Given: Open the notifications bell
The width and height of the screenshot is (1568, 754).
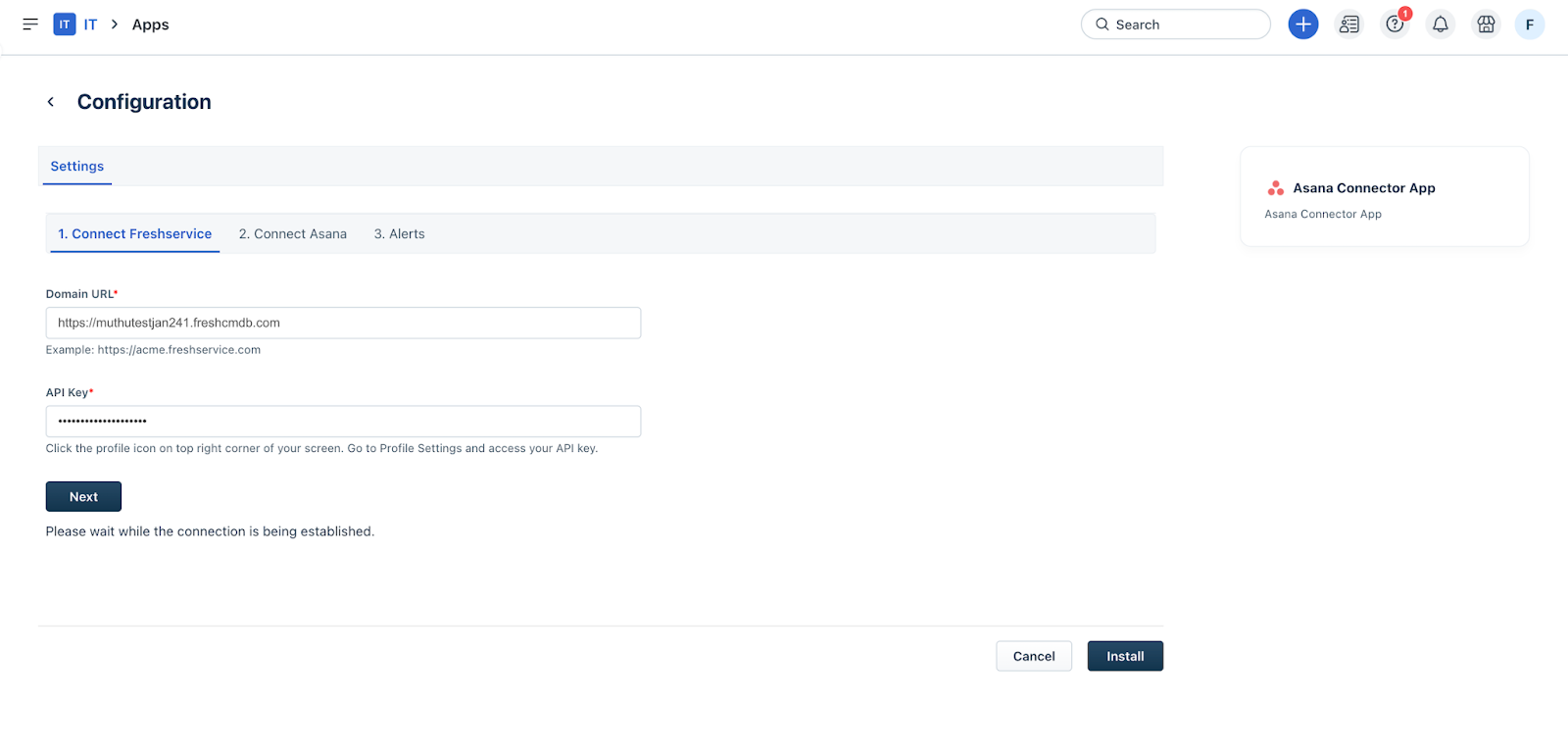Looking at the screenshot, I should 1440,25.
